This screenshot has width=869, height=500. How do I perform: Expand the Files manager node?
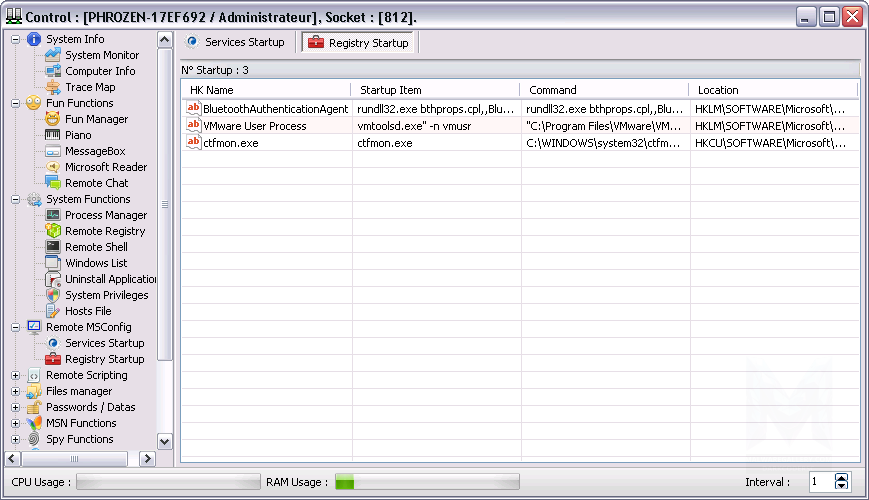(15, 391)
